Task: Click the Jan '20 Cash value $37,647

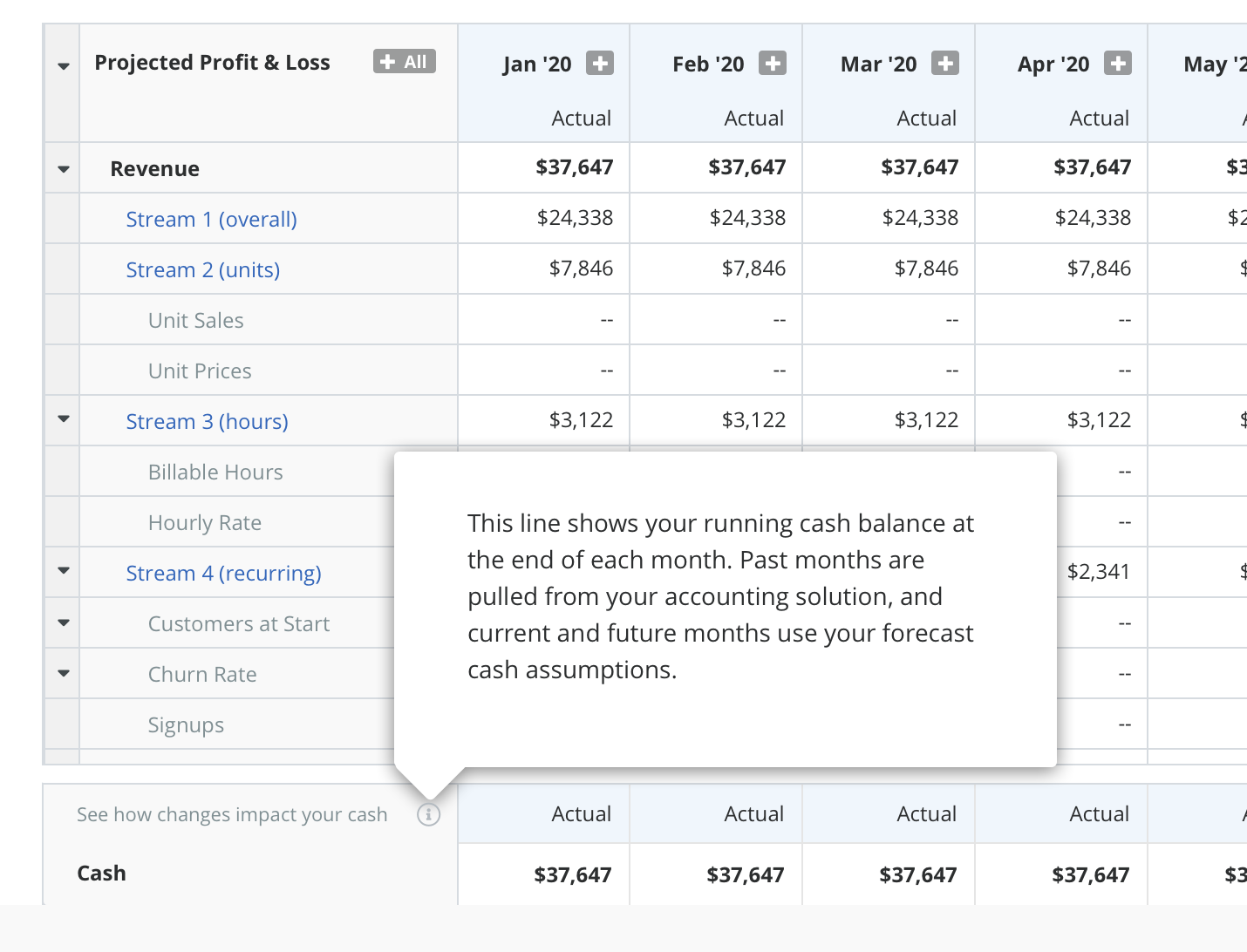Action: coord(573,875)
